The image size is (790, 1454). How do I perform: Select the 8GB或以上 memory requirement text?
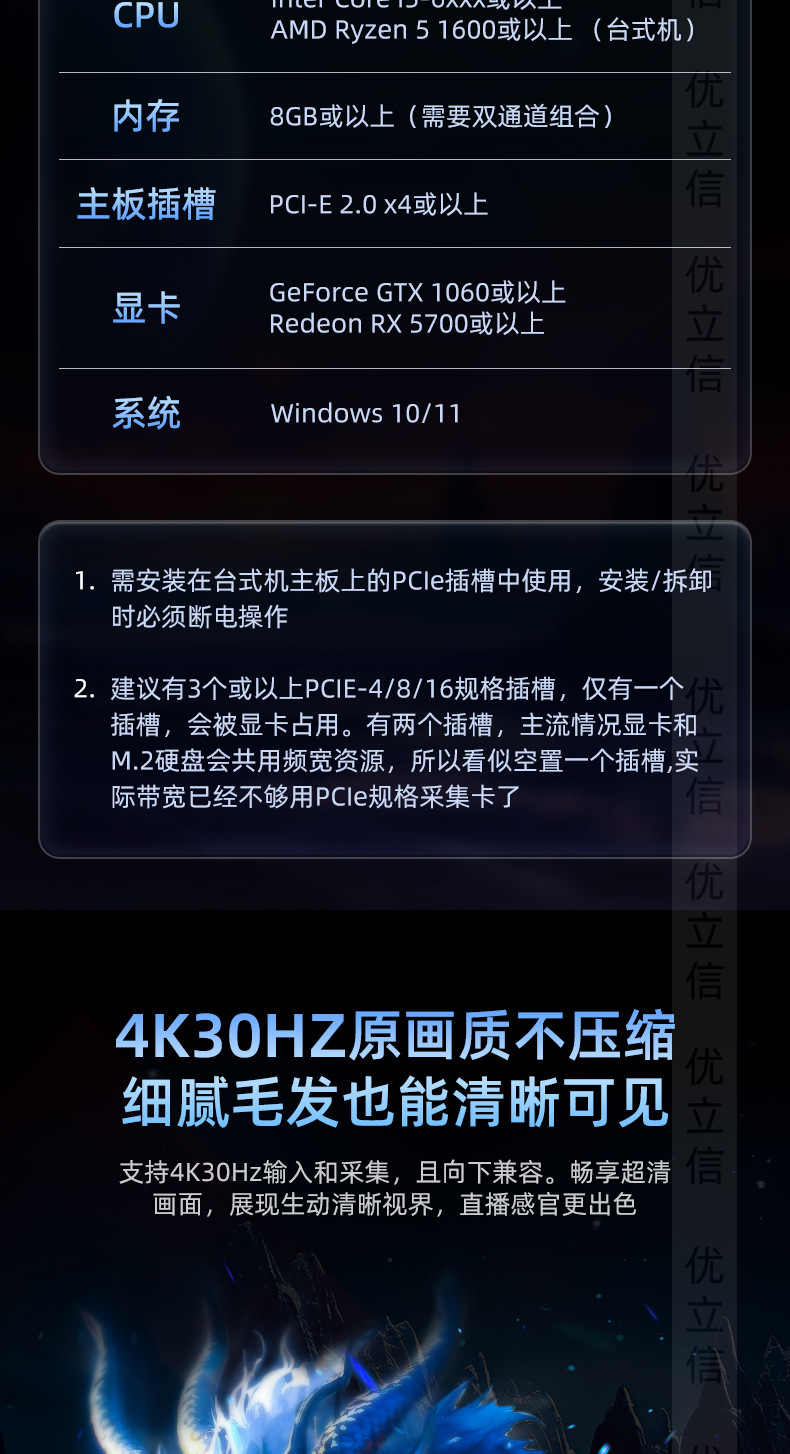[442, 117]
